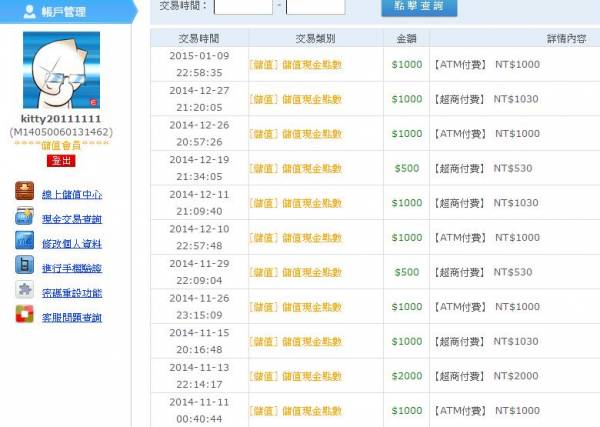Open the 線上儲值中心 link

pos(71,194)
